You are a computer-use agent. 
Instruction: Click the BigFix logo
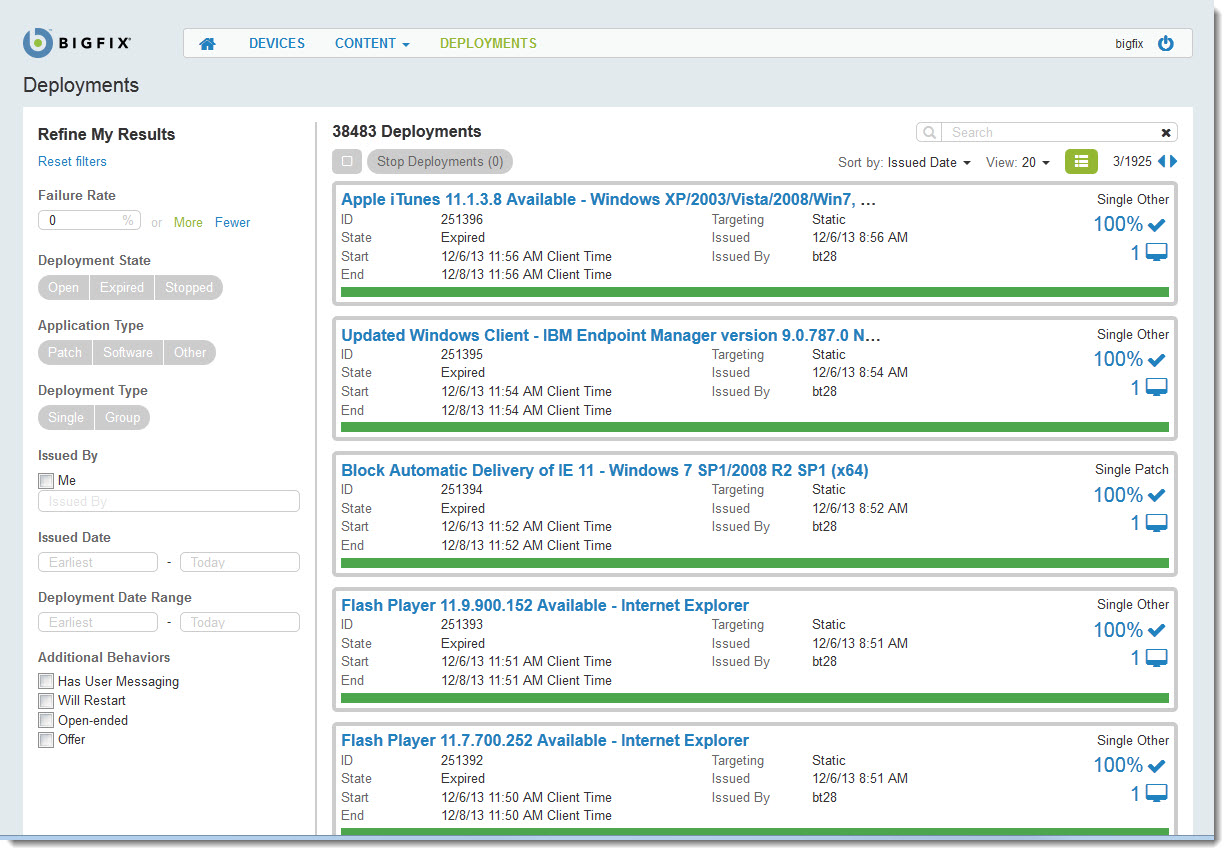pyautogui.click(x=78, y=43)
